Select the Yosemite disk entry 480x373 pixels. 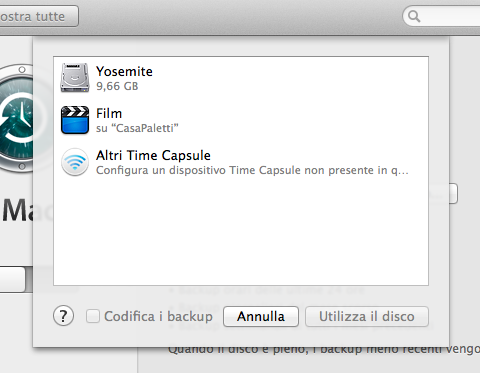coord(241,78)
